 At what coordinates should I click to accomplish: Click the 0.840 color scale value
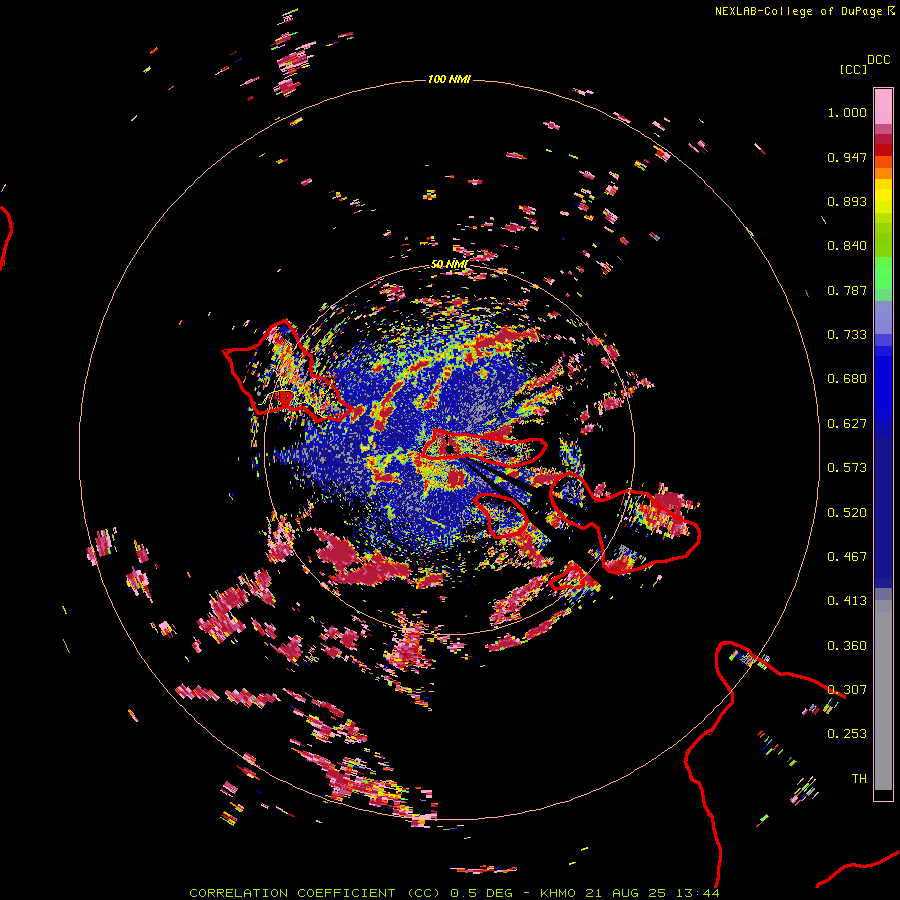847,246
